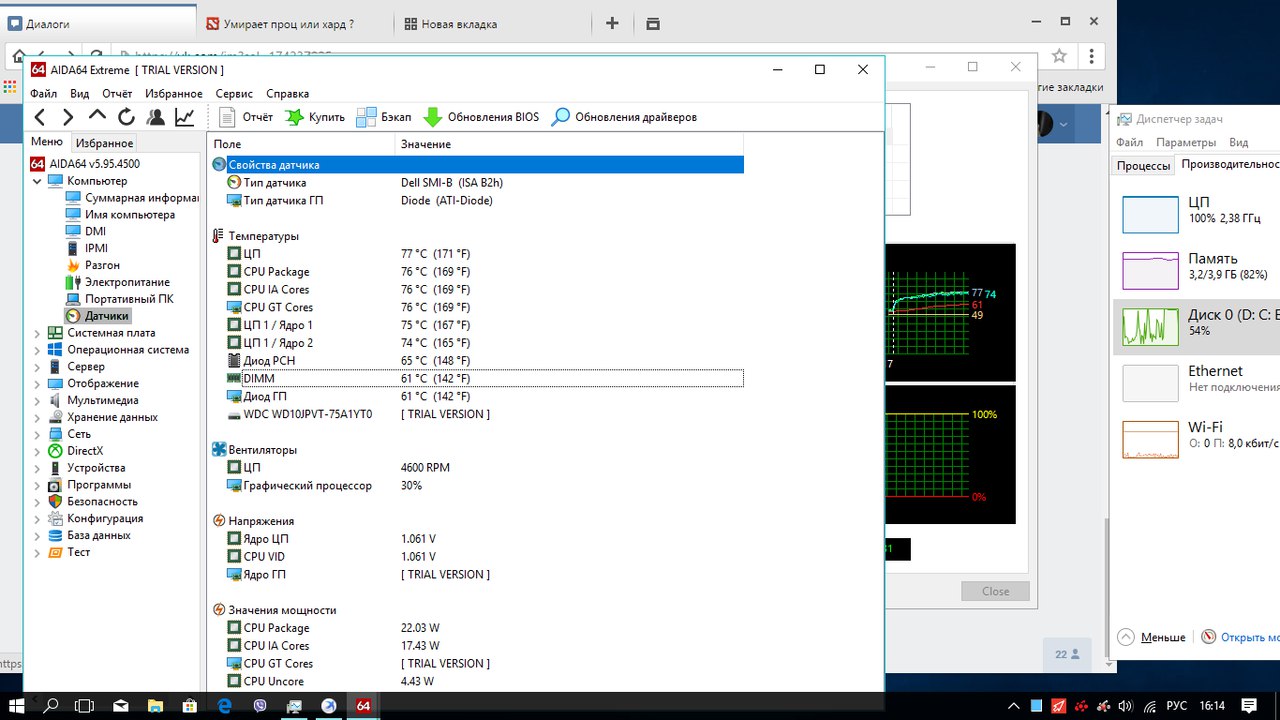Screen dimensions: 1280x720
Task: Select the Разгон item in the tree
Action: (x=102, y=265)
